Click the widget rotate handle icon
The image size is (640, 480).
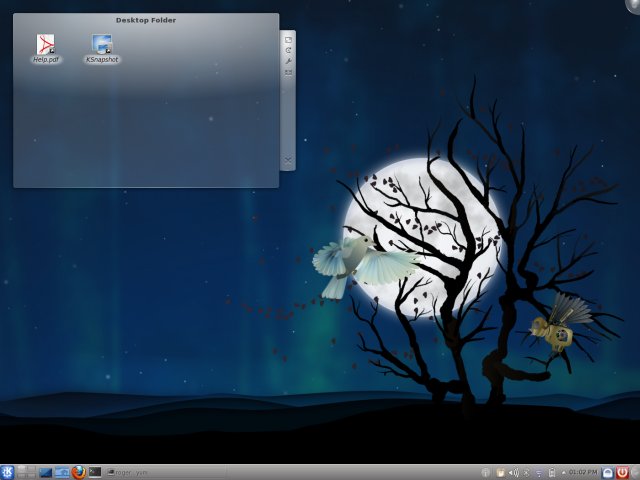(x=288, y=50)
